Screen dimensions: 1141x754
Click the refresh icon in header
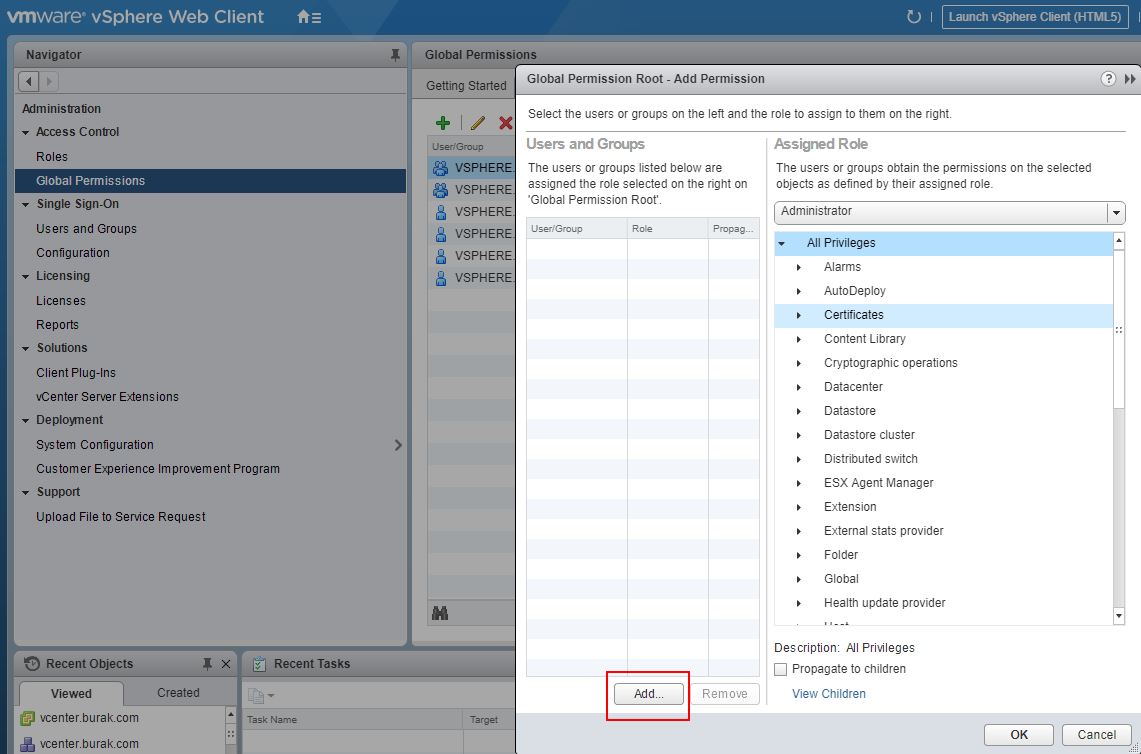pos(913,17)
